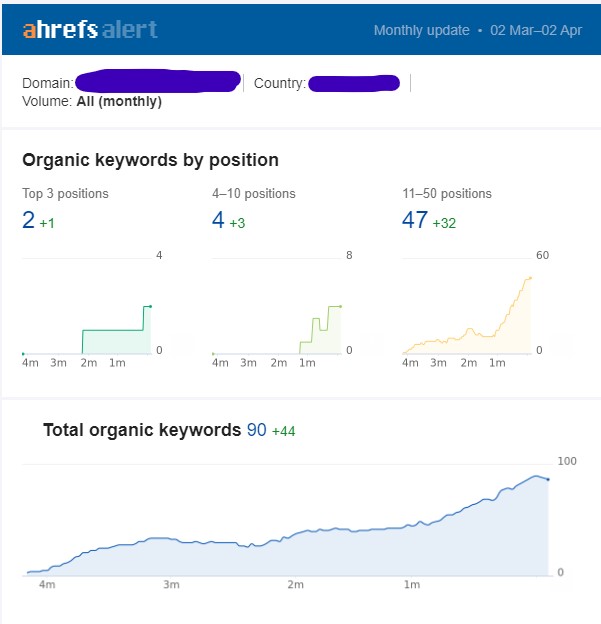Viewport: 601px width, 624px height.
Task: Click the Total organic keywords heading
Action: tap(141, 430)
